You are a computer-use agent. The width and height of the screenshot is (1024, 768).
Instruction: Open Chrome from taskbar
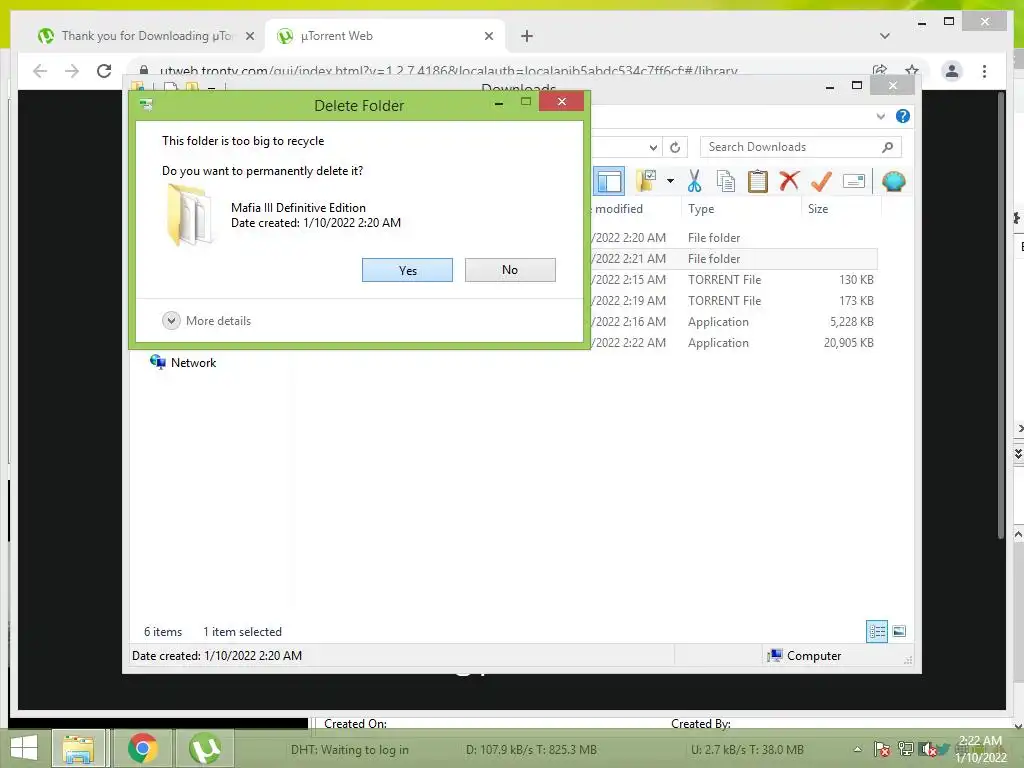click(142, 749)
